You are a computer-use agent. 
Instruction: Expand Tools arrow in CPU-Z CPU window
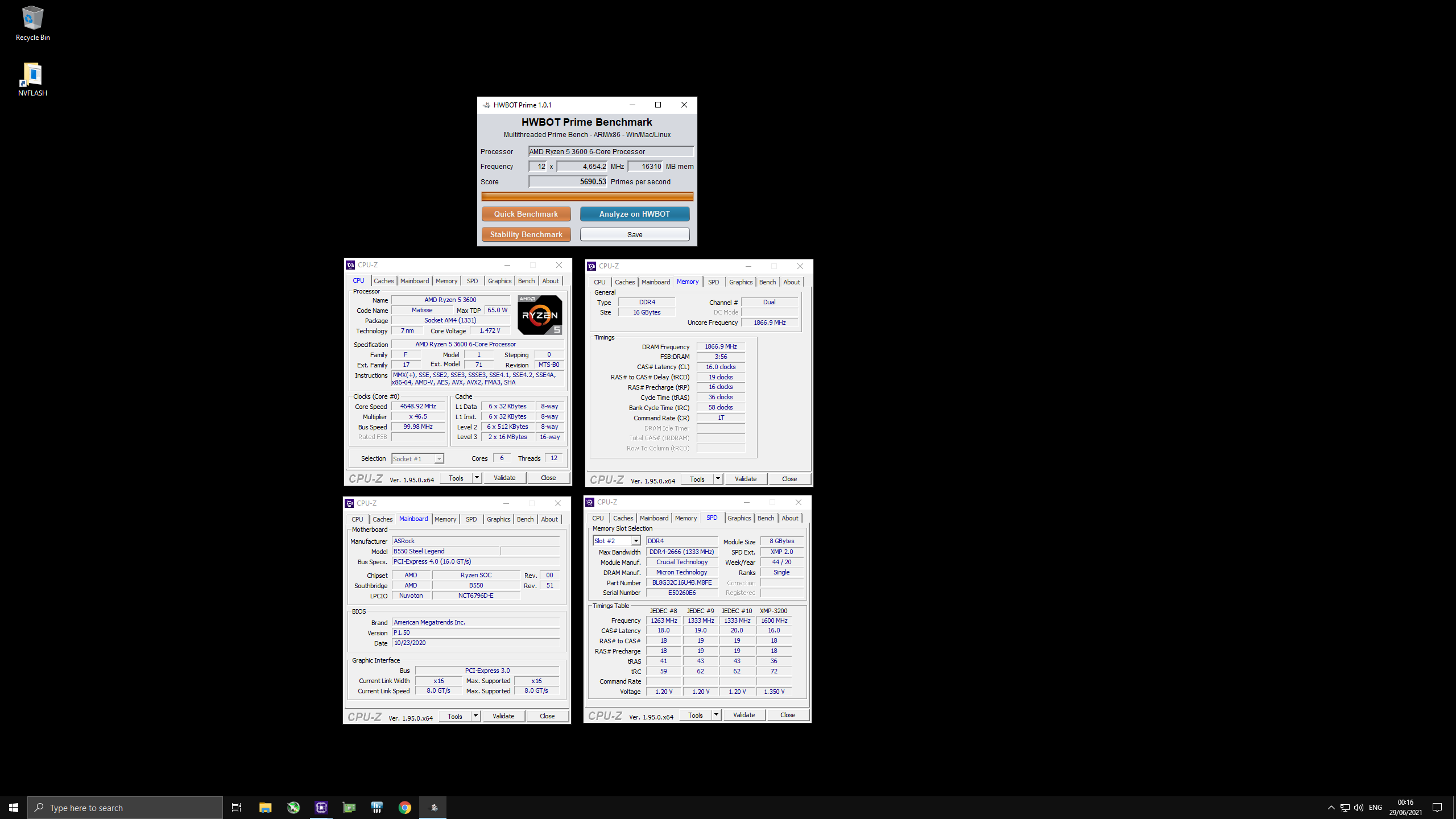(477, 478)
